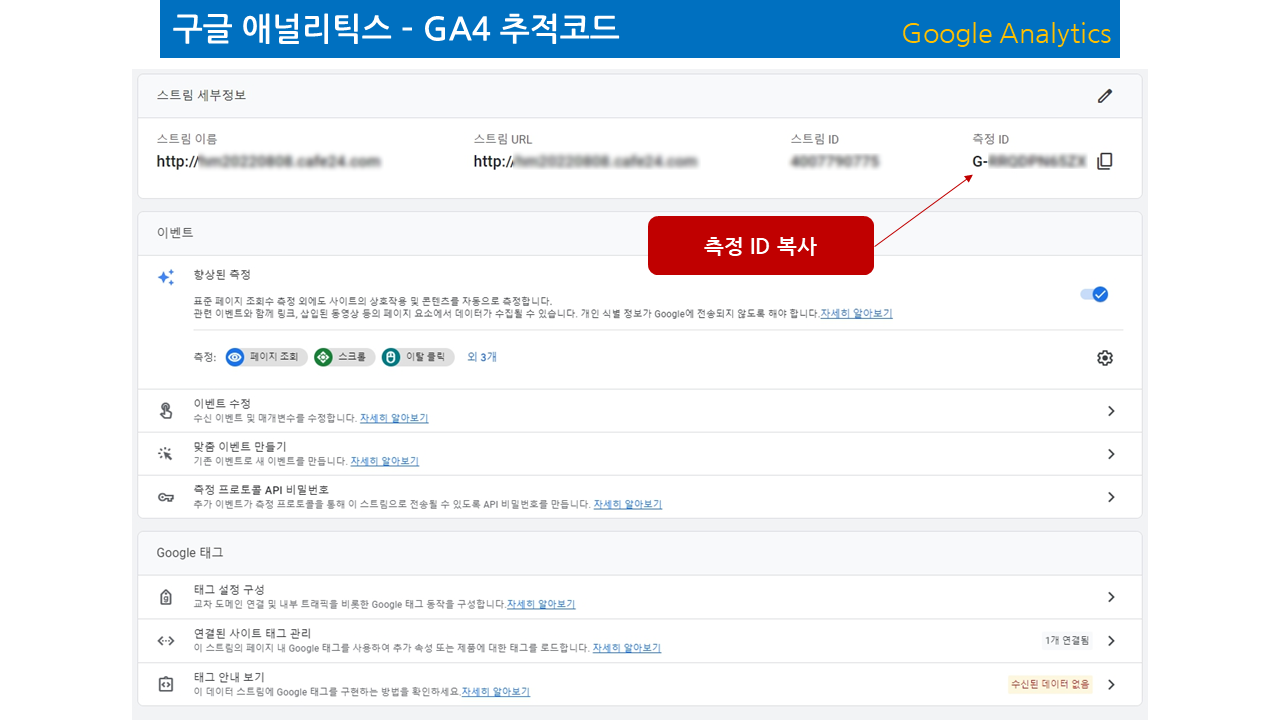Screen dimensions: 1280x720
Task: Click the Google 태그 section header
Action: 190,553
